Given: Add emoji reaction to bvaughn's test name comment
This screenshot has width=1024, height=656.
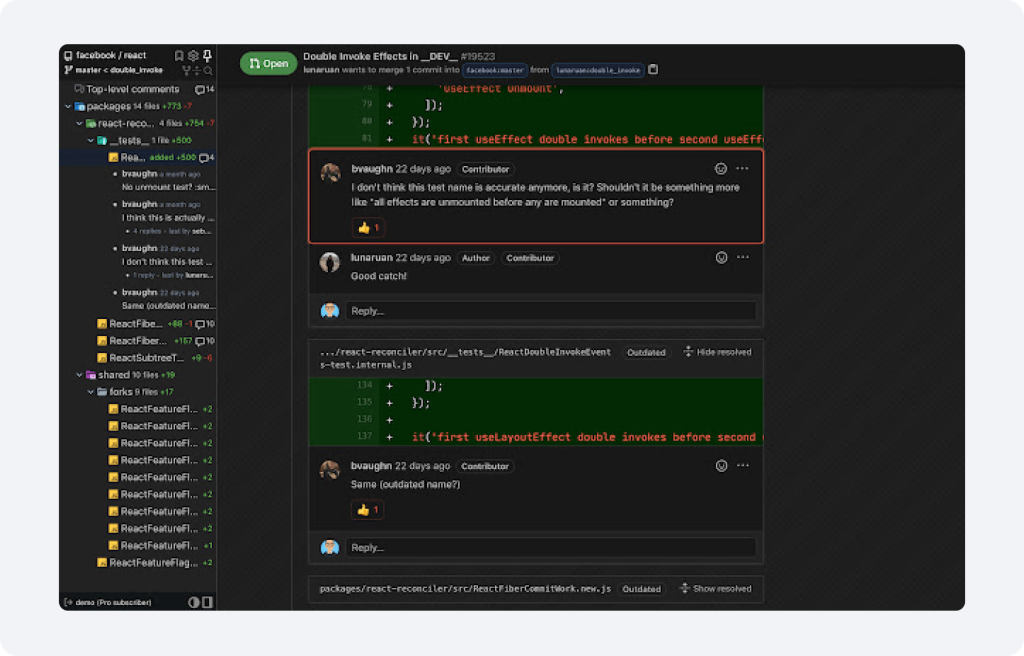Looking at the screenshot, I should 720,169.
